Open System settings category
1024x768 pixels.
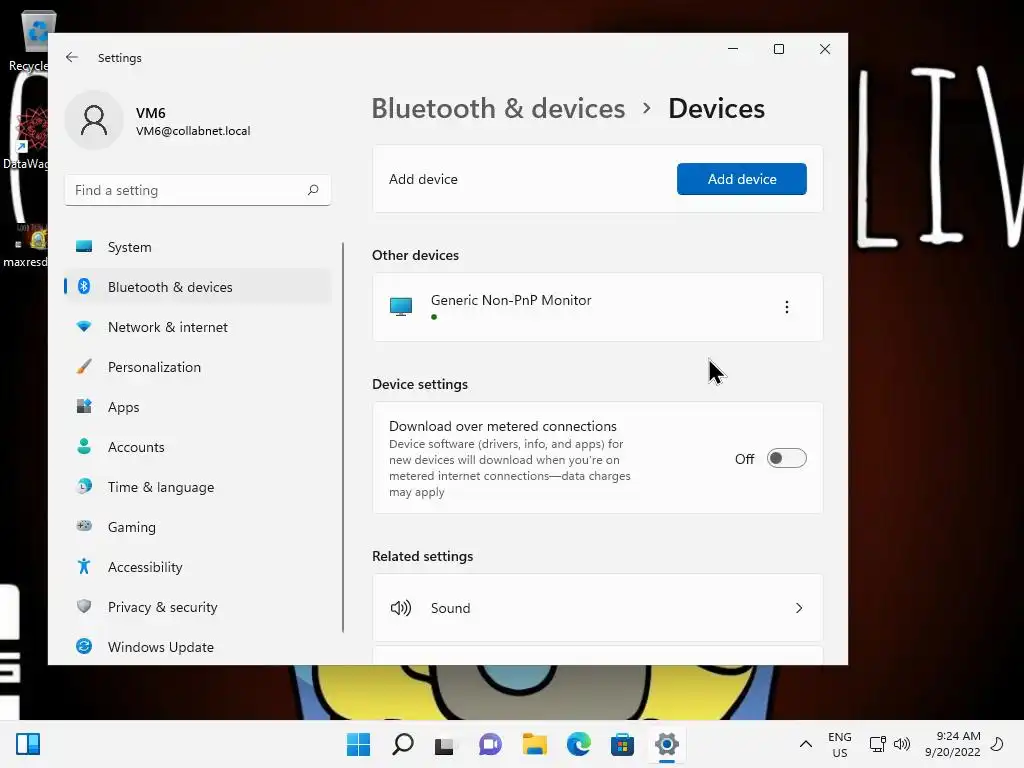[197, 247]
